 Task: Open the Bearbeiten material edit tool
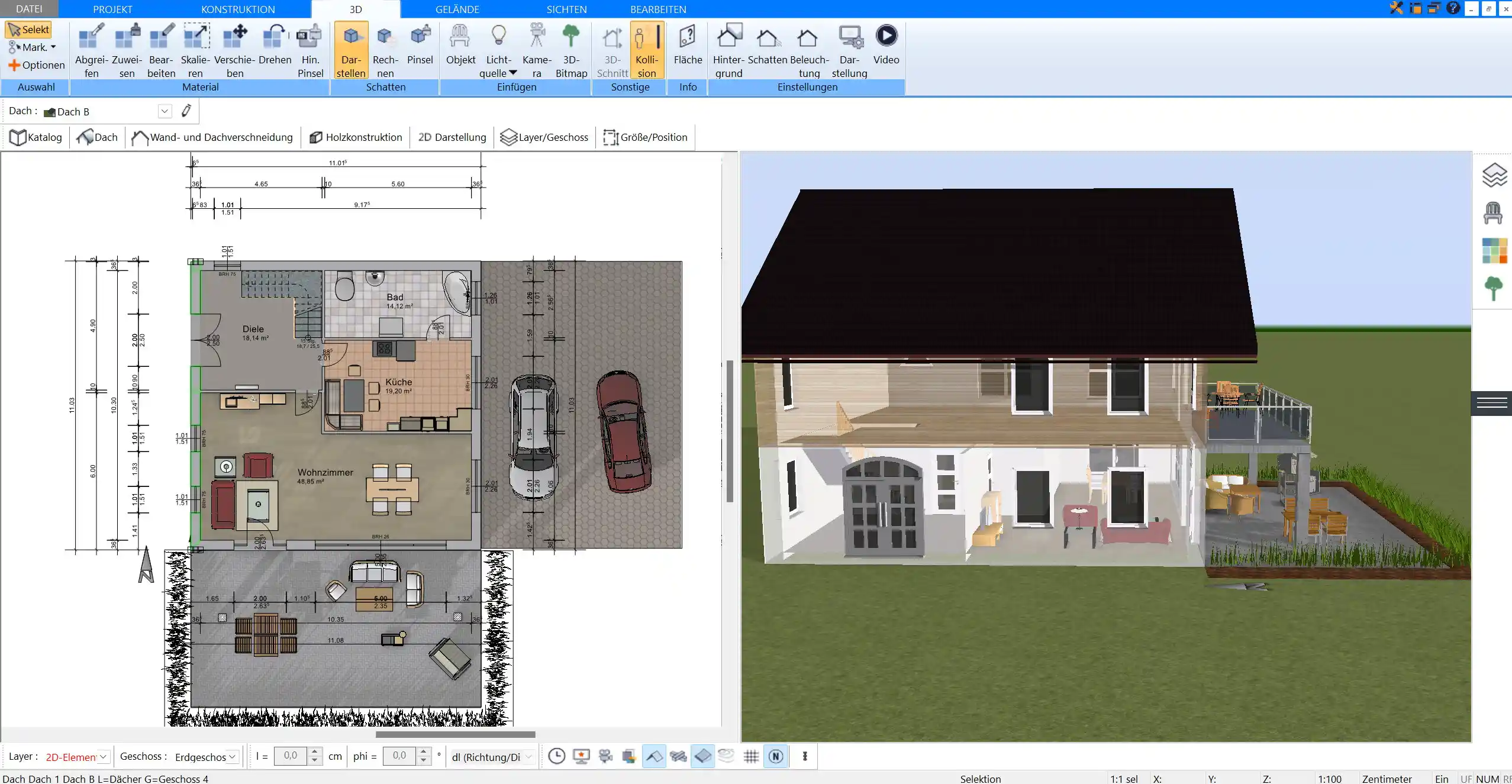click(162, 50)
